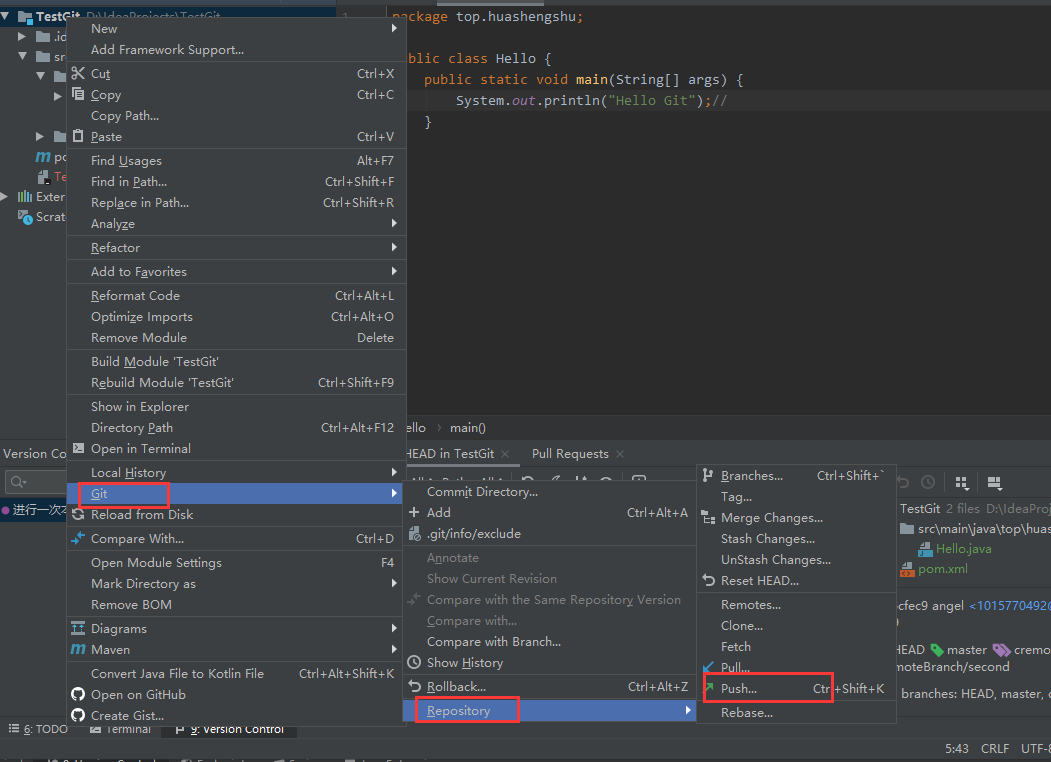The height and width of the screenshot is (762, 1051).
Task: Choose Fetch in Repository submenu
Action: [x=796, y=647]
